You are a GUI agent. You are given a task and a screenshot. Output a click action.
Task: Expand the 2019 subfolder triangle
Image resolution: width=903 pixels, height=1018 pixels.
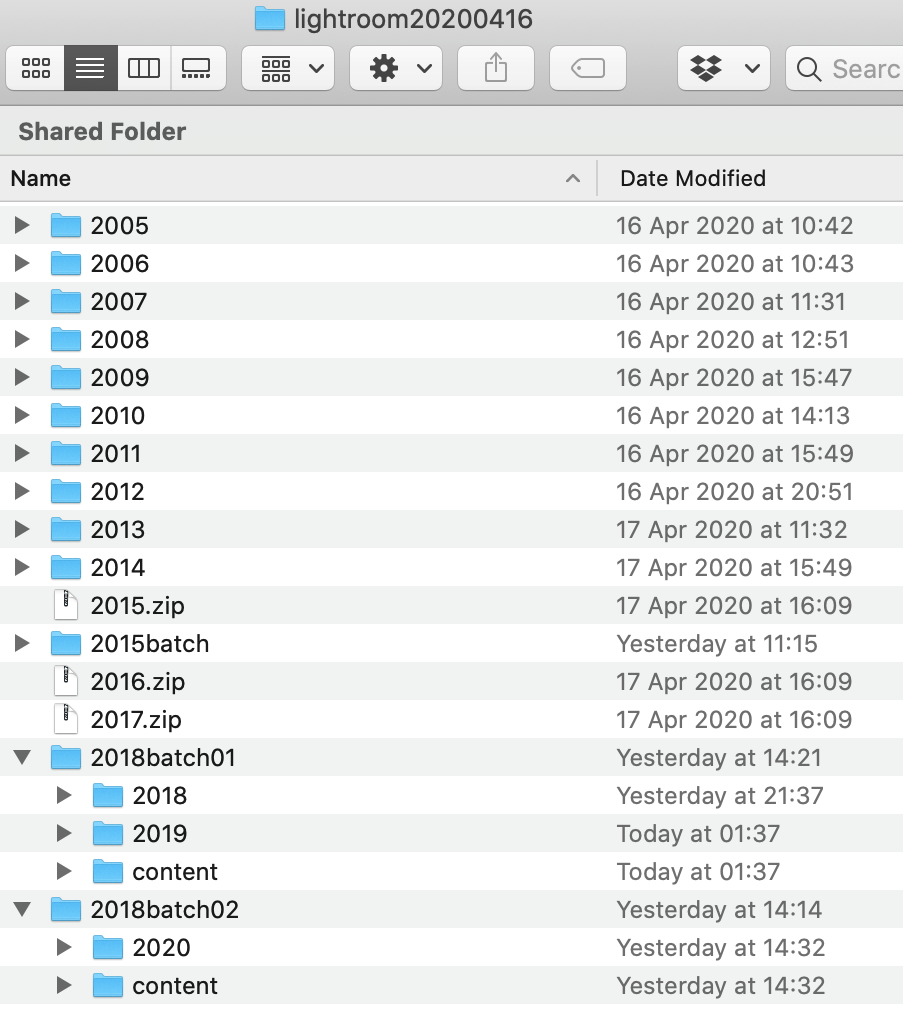click(x=64, y=833)
